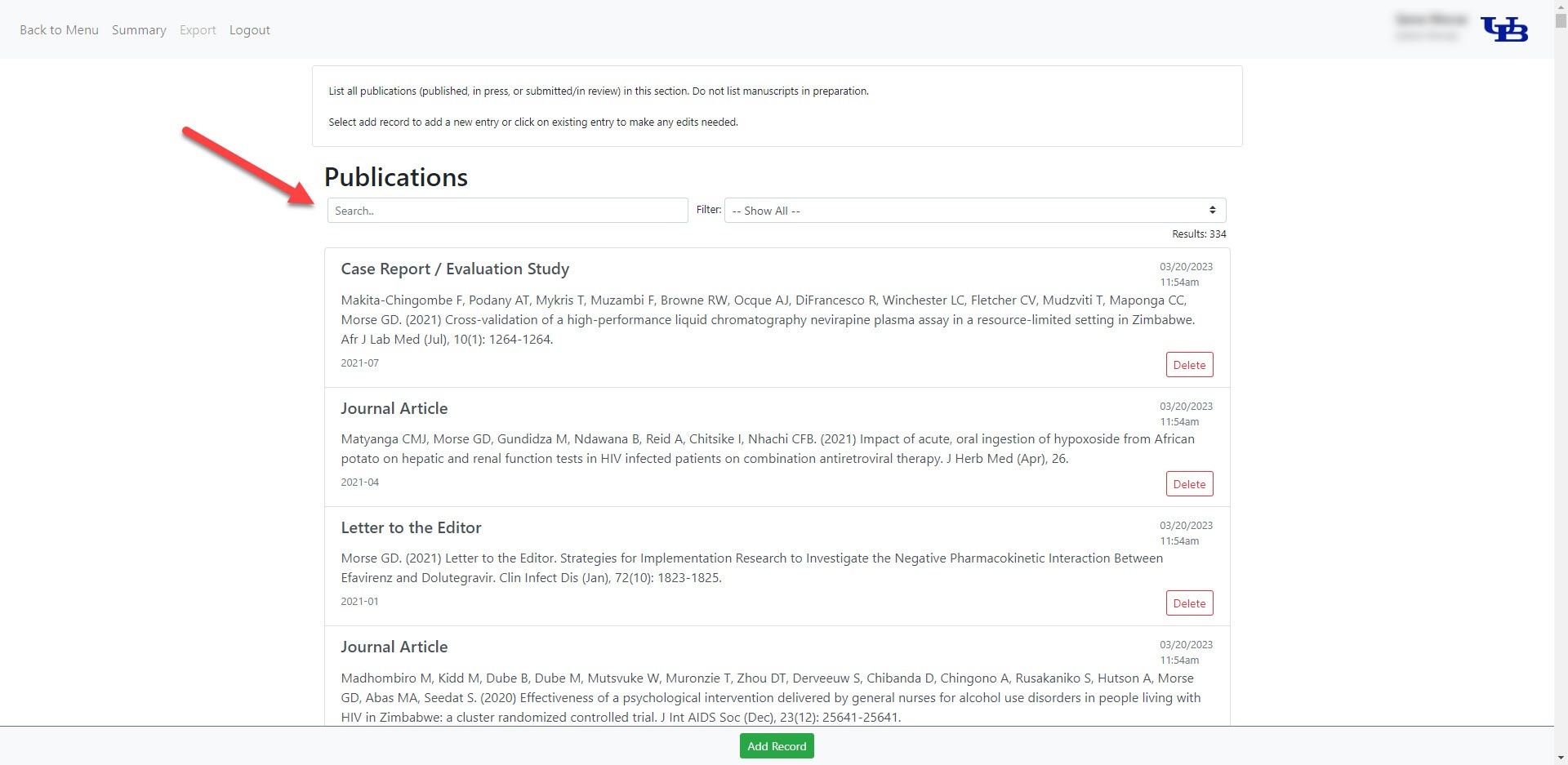Delete the Case Report / Evaluation Study entry

[x=1189, y=365]
